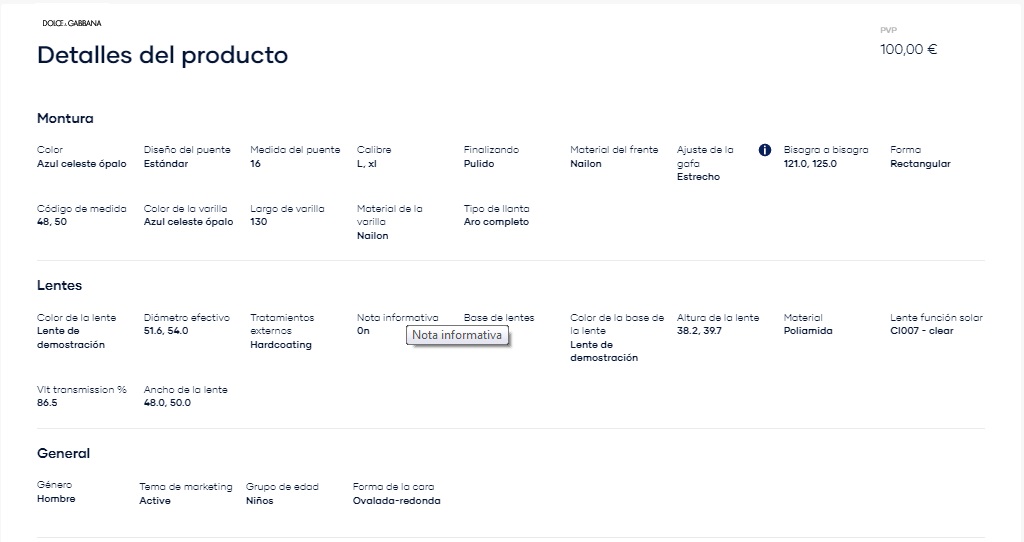Click the Vlt transmission % value 86.5
Image resolution: width=1024 pixels, height=542 pixels.
tap(47, 403)
